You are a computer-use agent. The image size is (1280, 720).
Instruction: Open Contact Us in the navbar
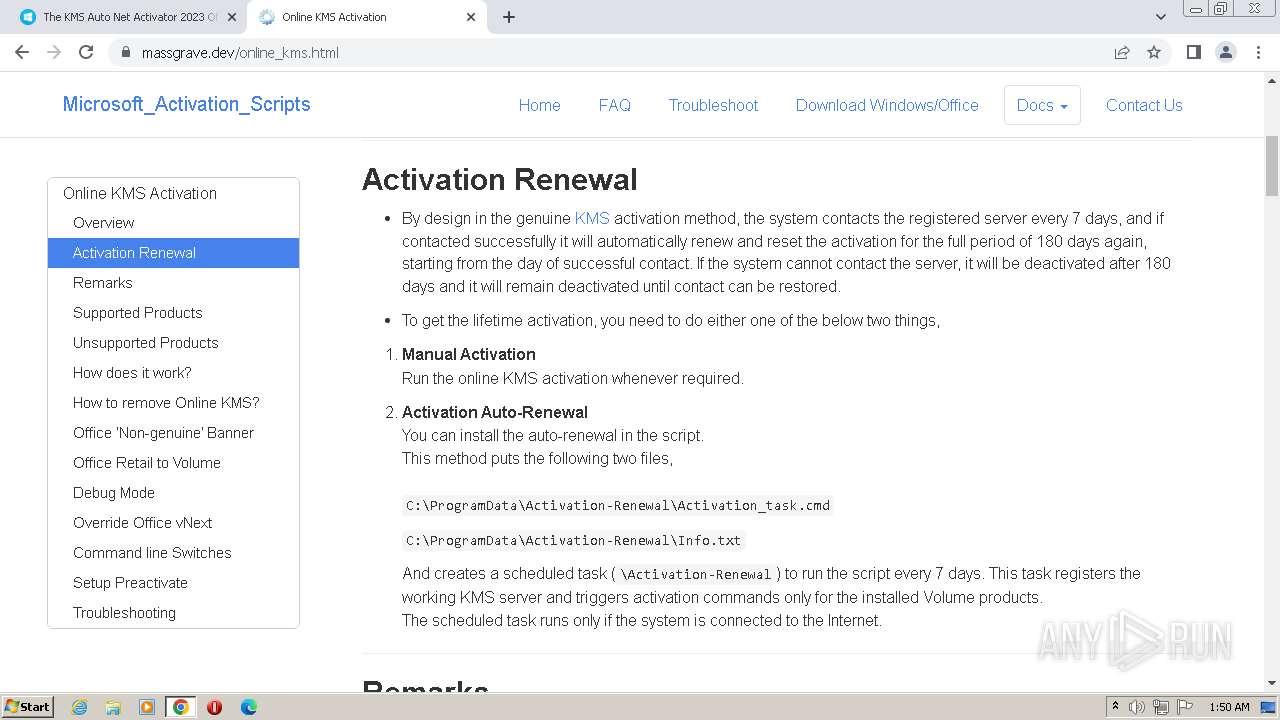point(1144,105)
